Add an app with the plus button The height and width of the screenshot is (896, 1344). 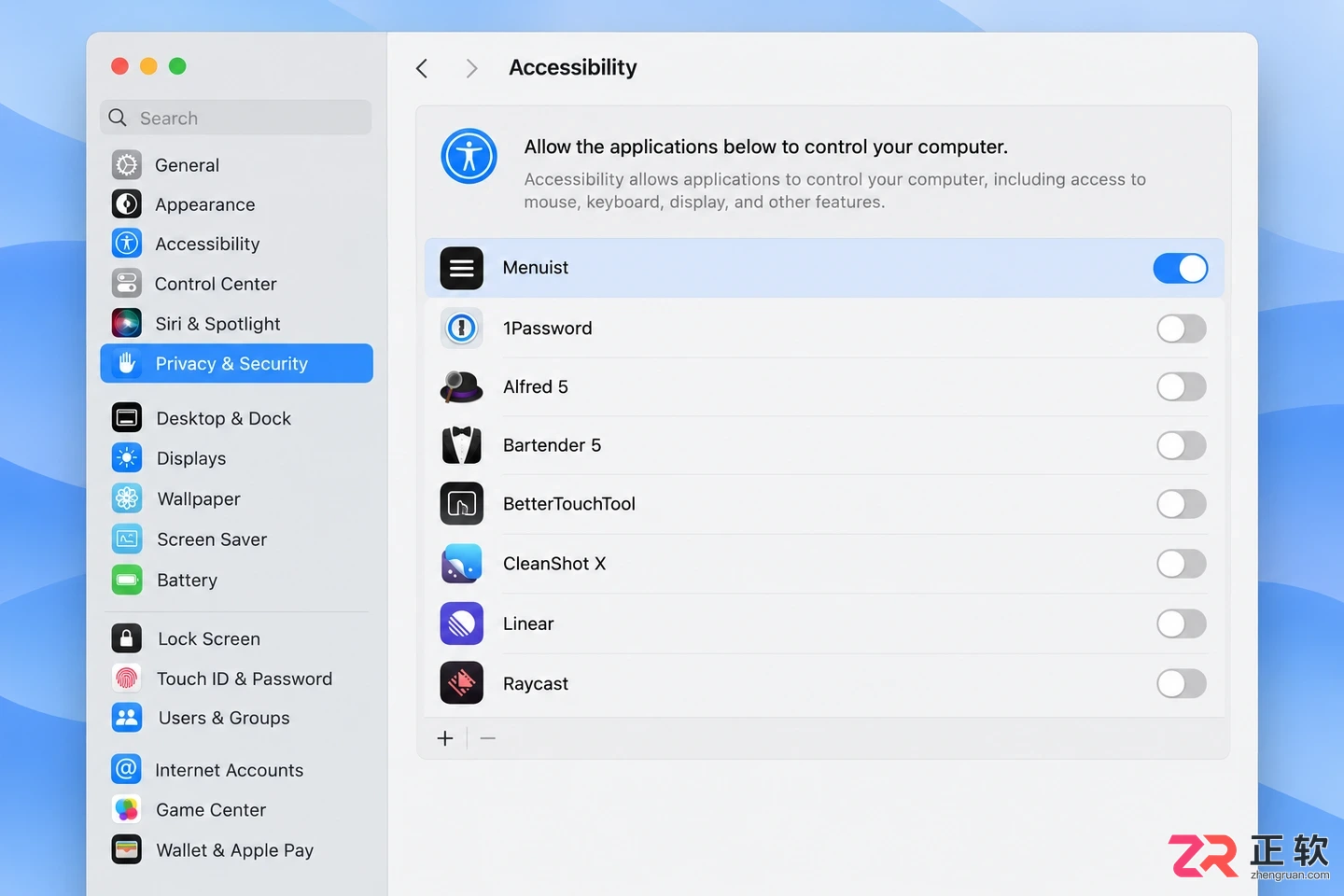tap(445, 738)
